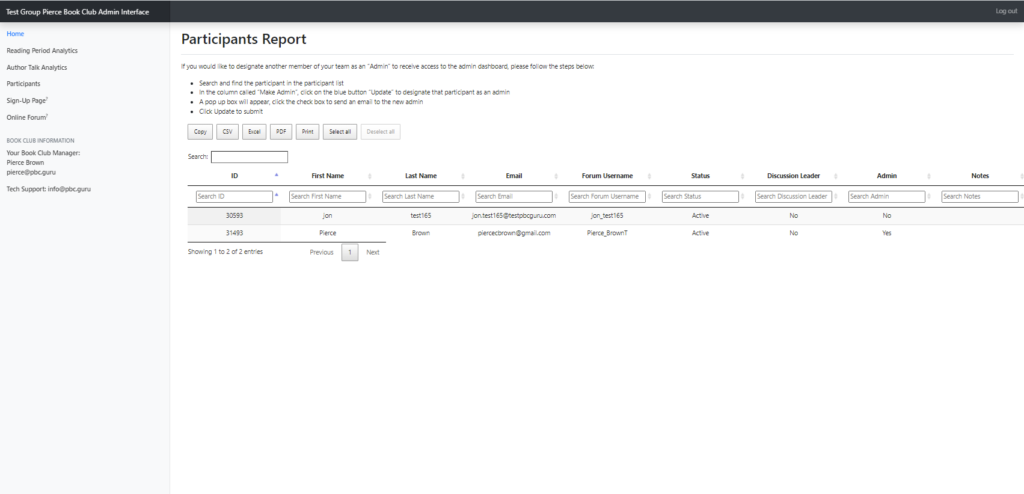Screen dimensions: 1024x494
Task: Click sort arrows beside Admin header
Action: tap(930, 176)
